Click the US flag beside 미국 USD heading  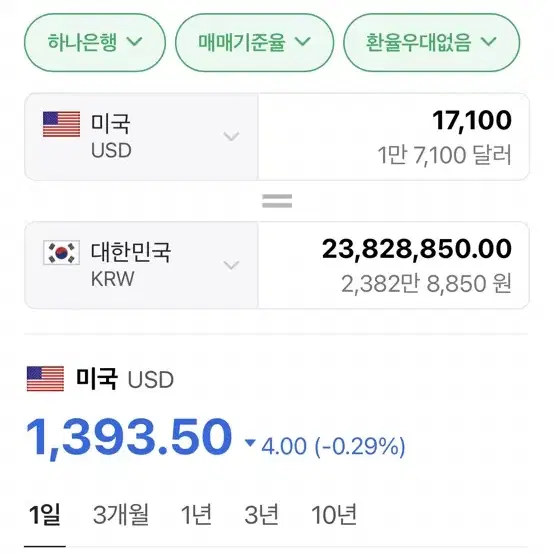(x=46, y=379)
